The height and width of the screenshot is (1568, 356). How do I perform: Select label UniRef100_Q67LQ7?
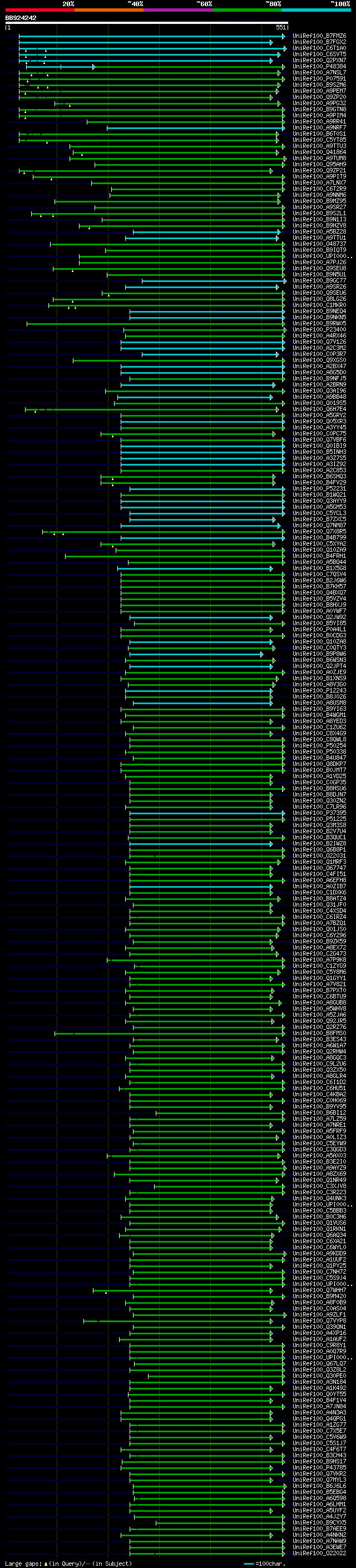point(319,1363)
